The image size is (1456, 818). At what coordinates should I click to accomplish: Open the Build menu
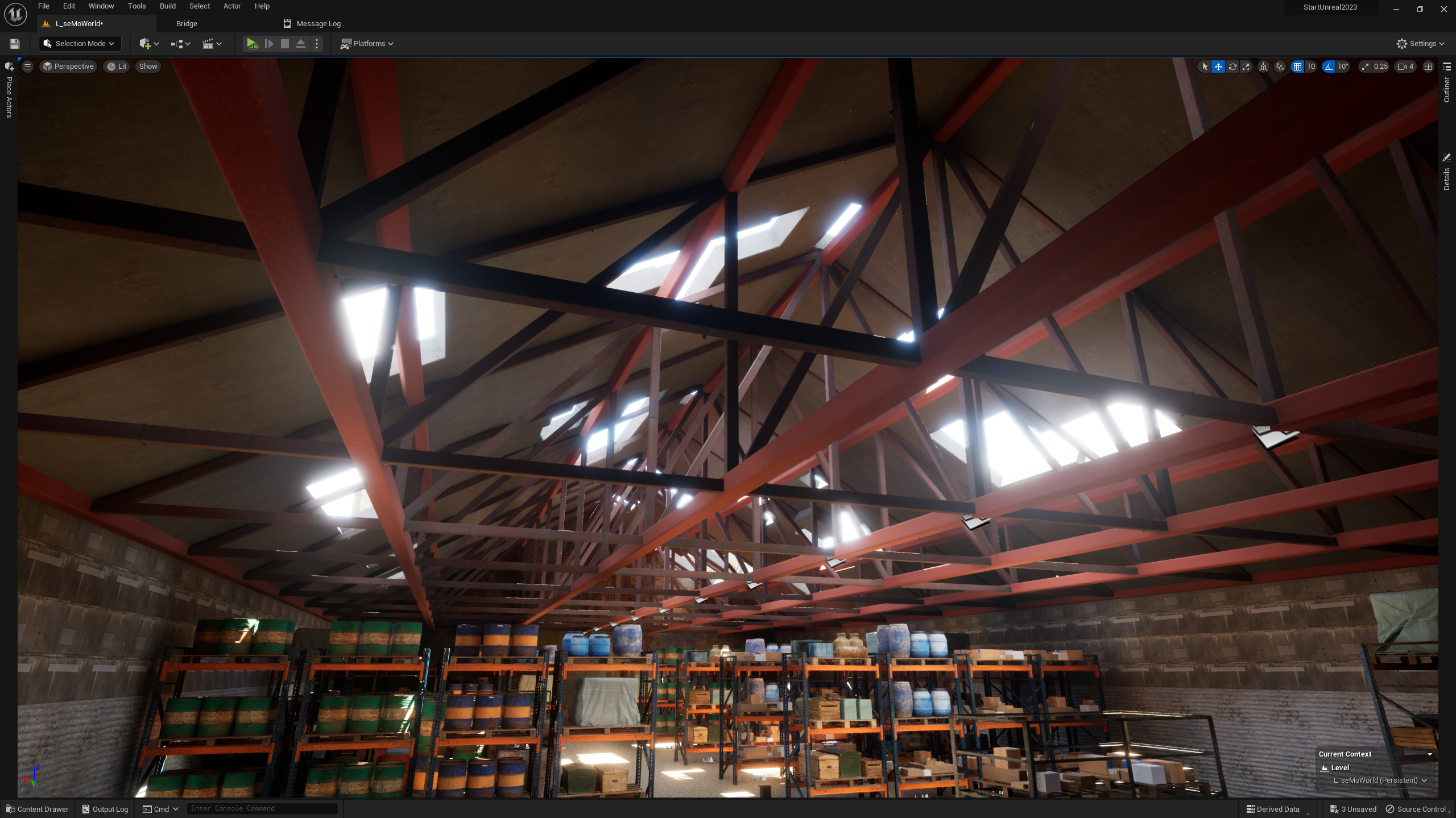[167, 6]
